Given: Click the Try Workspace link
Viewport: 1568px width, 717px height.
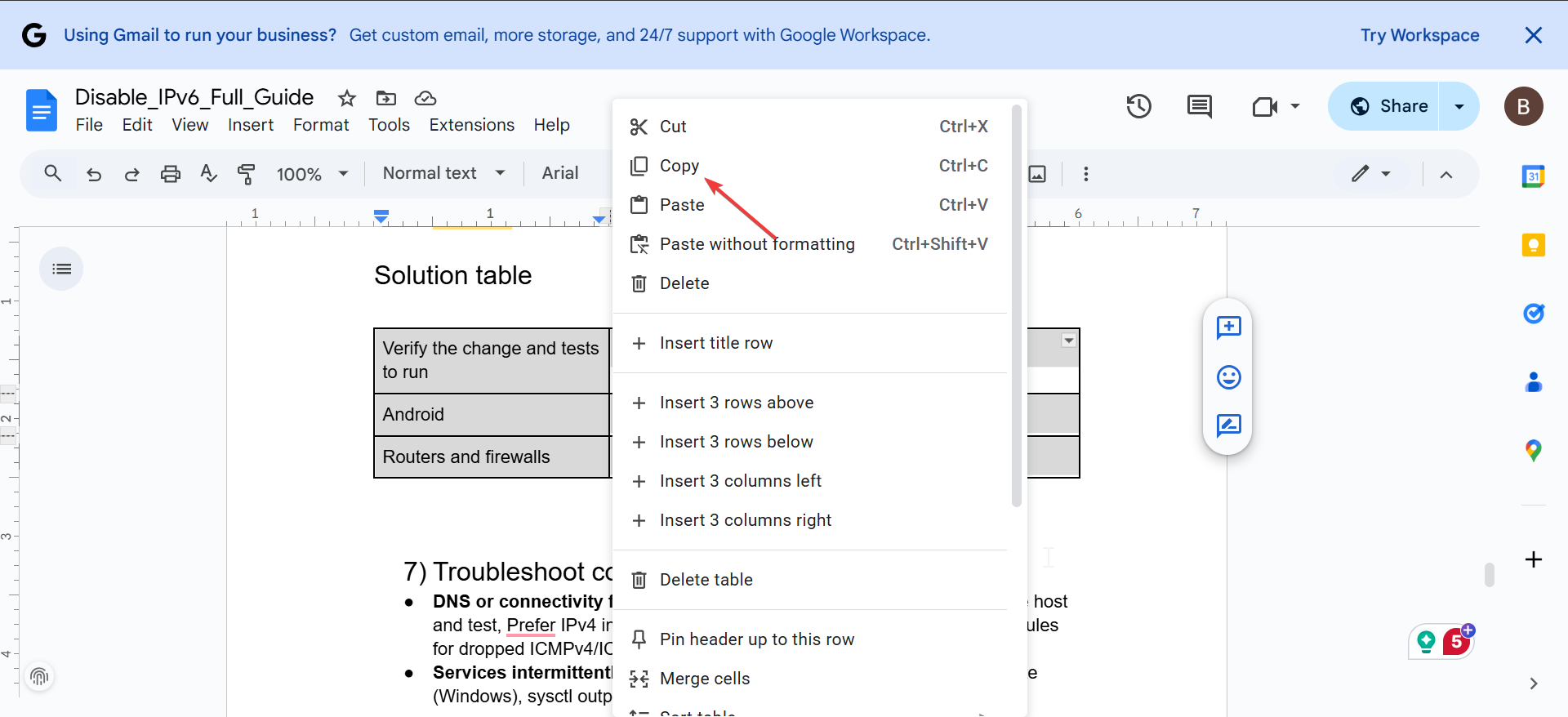Looking at the screenshot, I should tap(1419, 35).
